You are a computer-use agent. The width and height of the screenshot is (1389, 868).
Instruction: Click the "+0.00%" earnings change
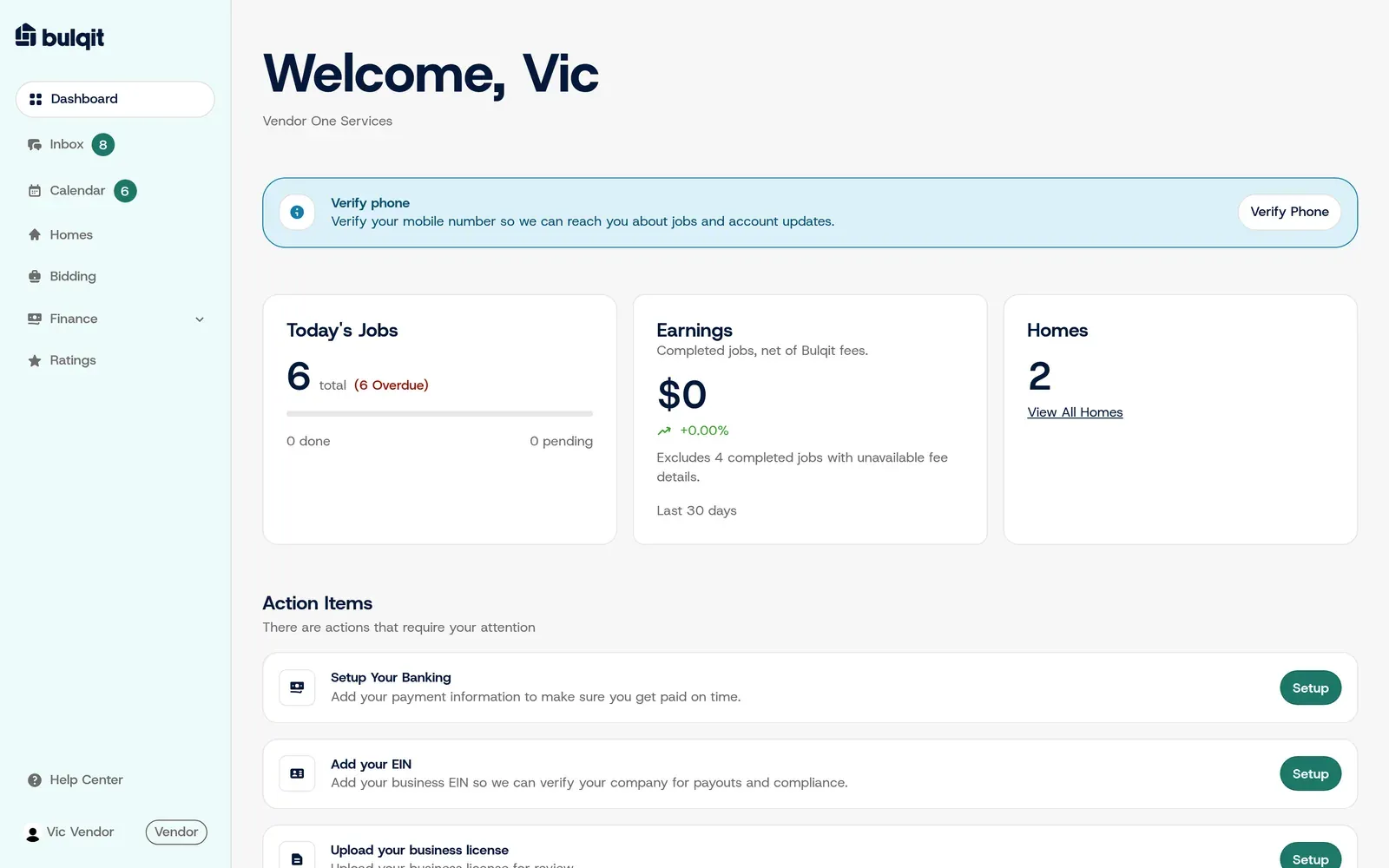coord(704,431)
